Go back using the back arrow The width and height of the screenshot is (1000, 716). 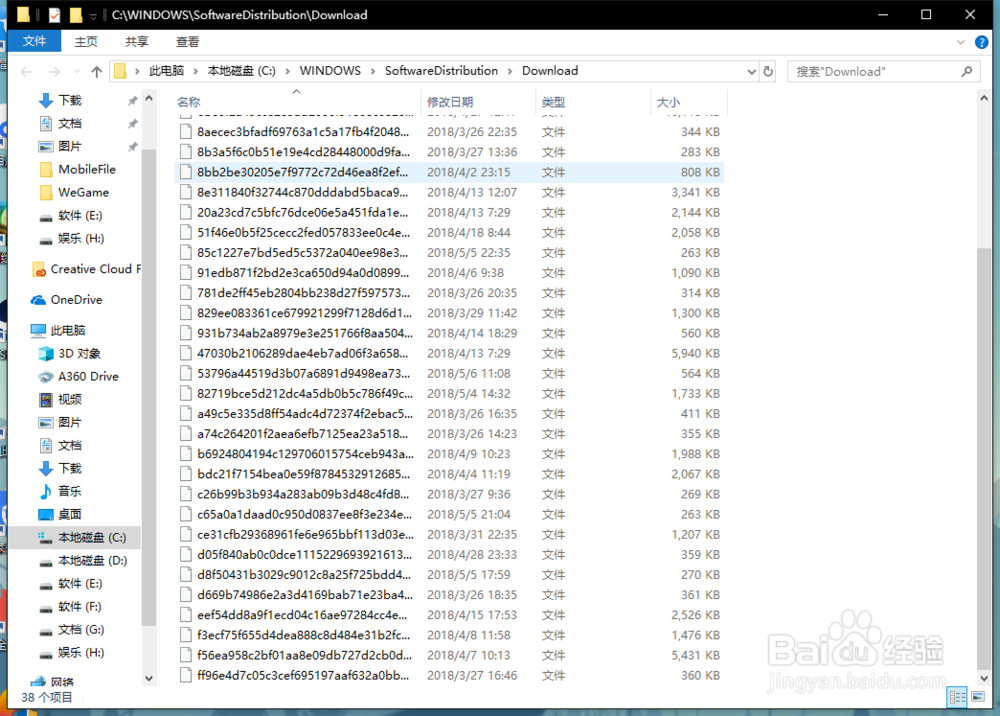[26, 71]
